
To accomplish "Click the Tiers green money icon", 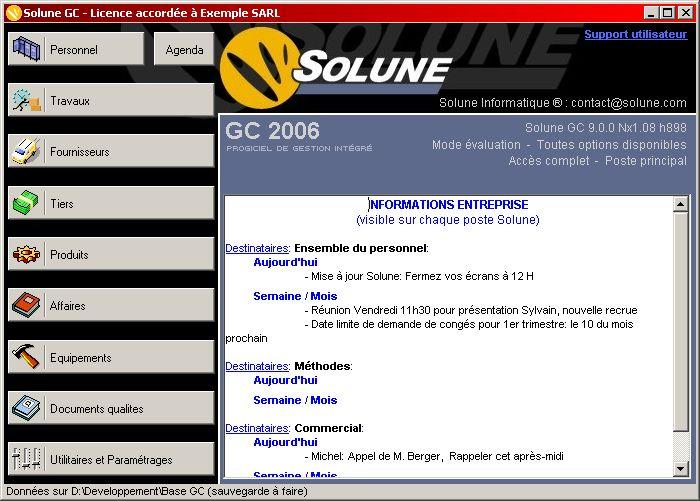I will [x=26, y=203].
